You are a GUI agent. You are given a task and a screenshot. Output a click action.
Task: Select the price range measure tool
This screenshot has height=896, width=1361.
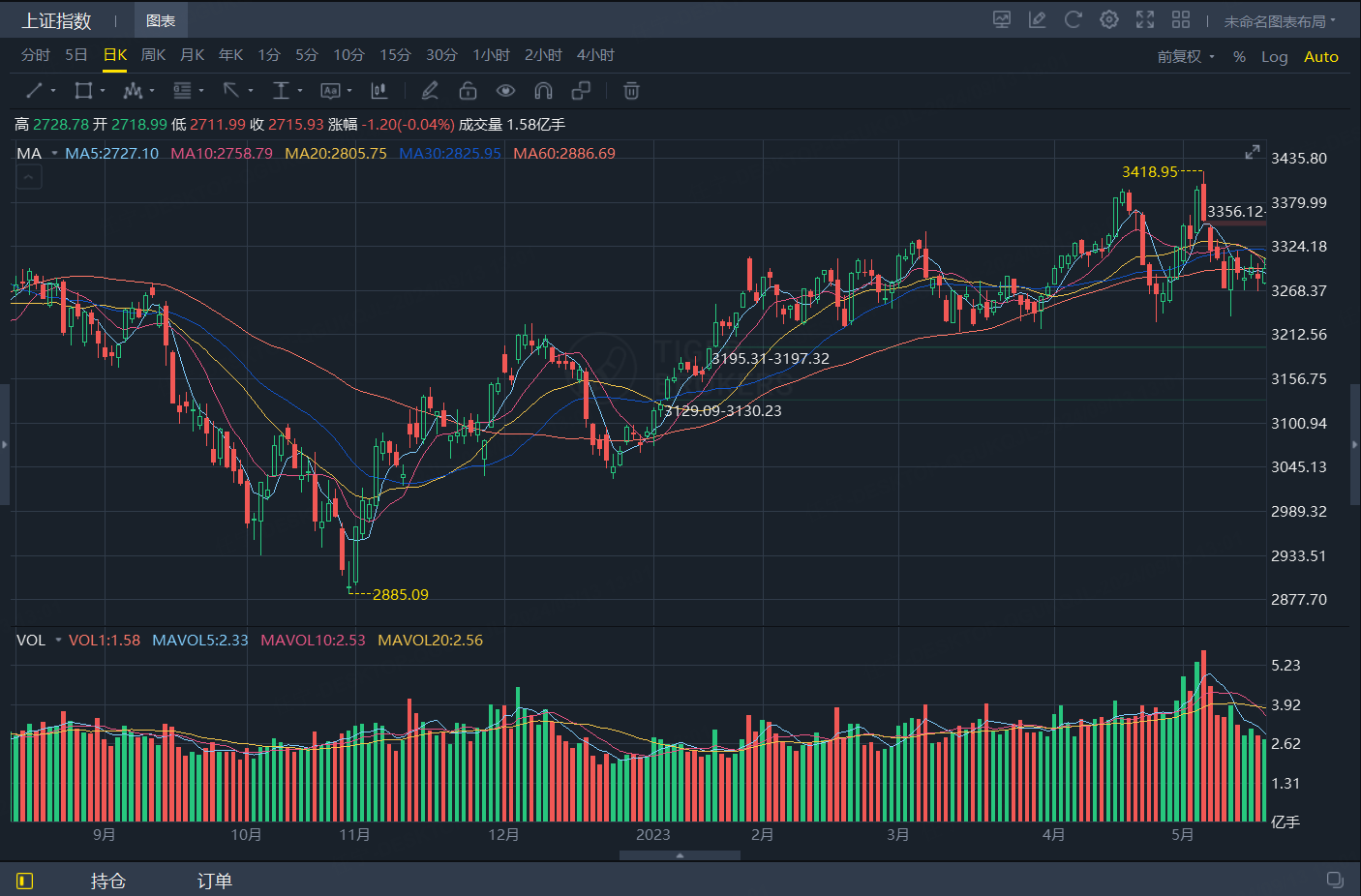[x=281, y=91]
